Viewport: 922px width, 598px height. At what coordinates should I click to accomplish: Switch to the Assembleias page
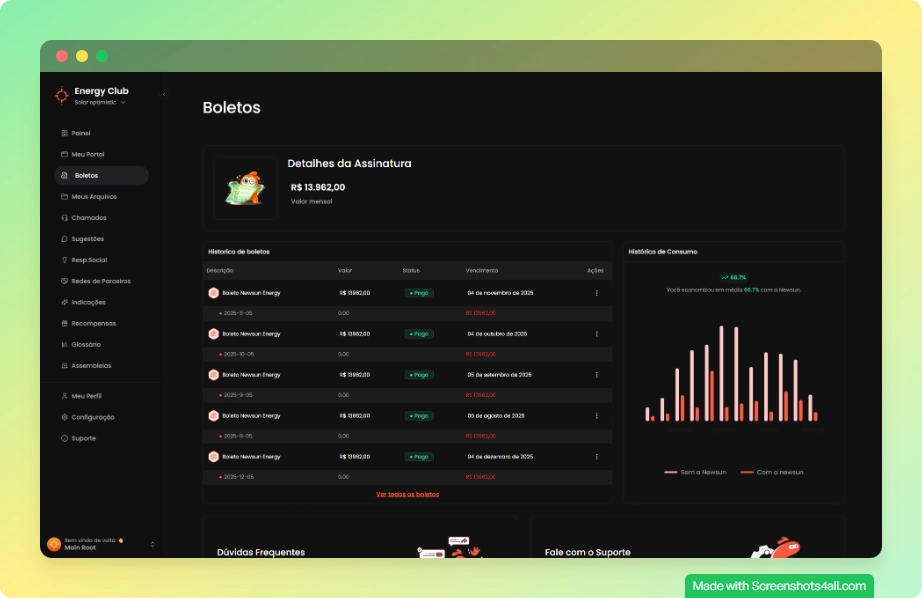pos(91,366)
